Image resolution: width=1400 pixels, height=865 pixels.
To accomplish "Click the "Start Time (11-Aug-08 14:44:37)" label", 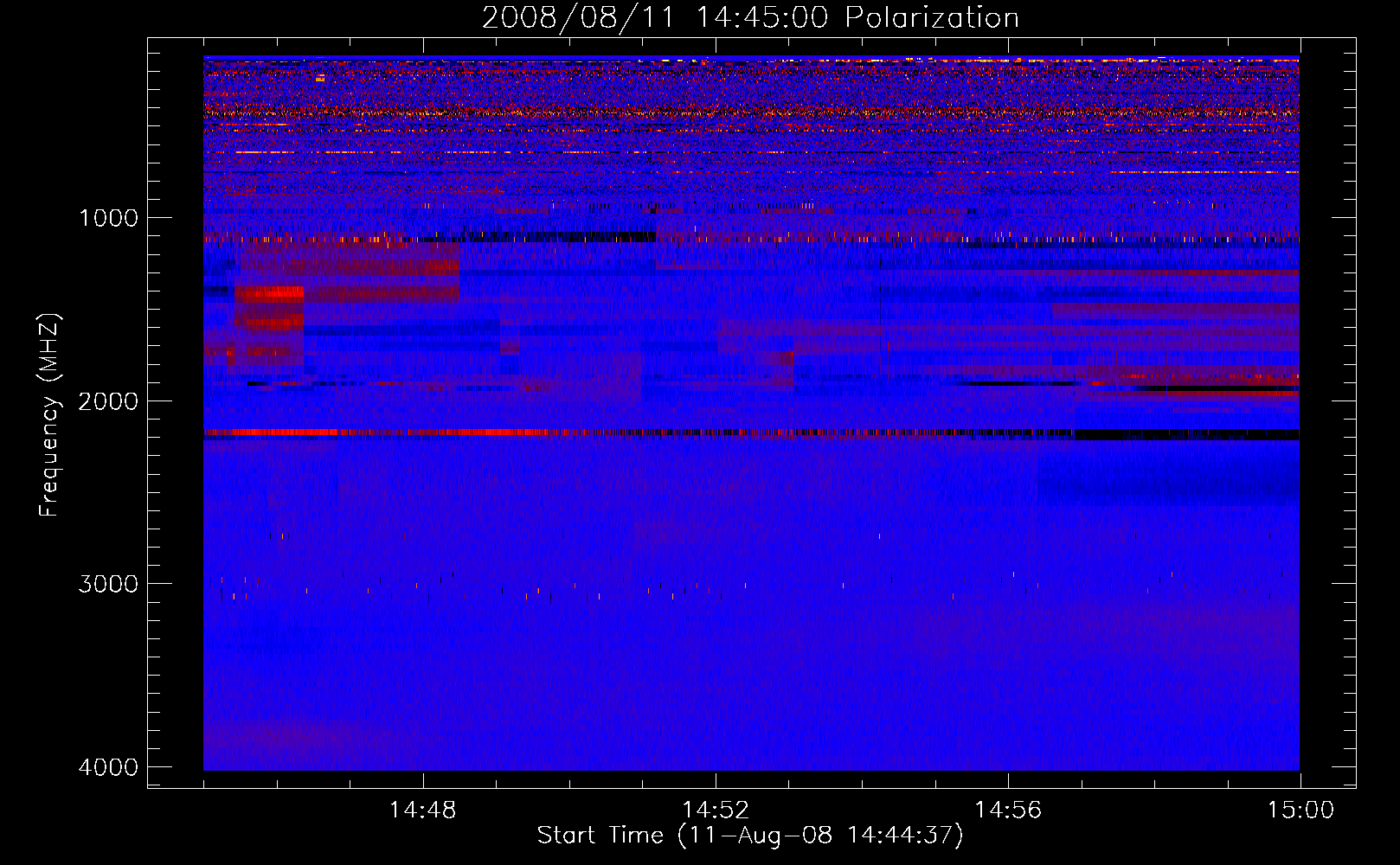I will coord(750,836).
